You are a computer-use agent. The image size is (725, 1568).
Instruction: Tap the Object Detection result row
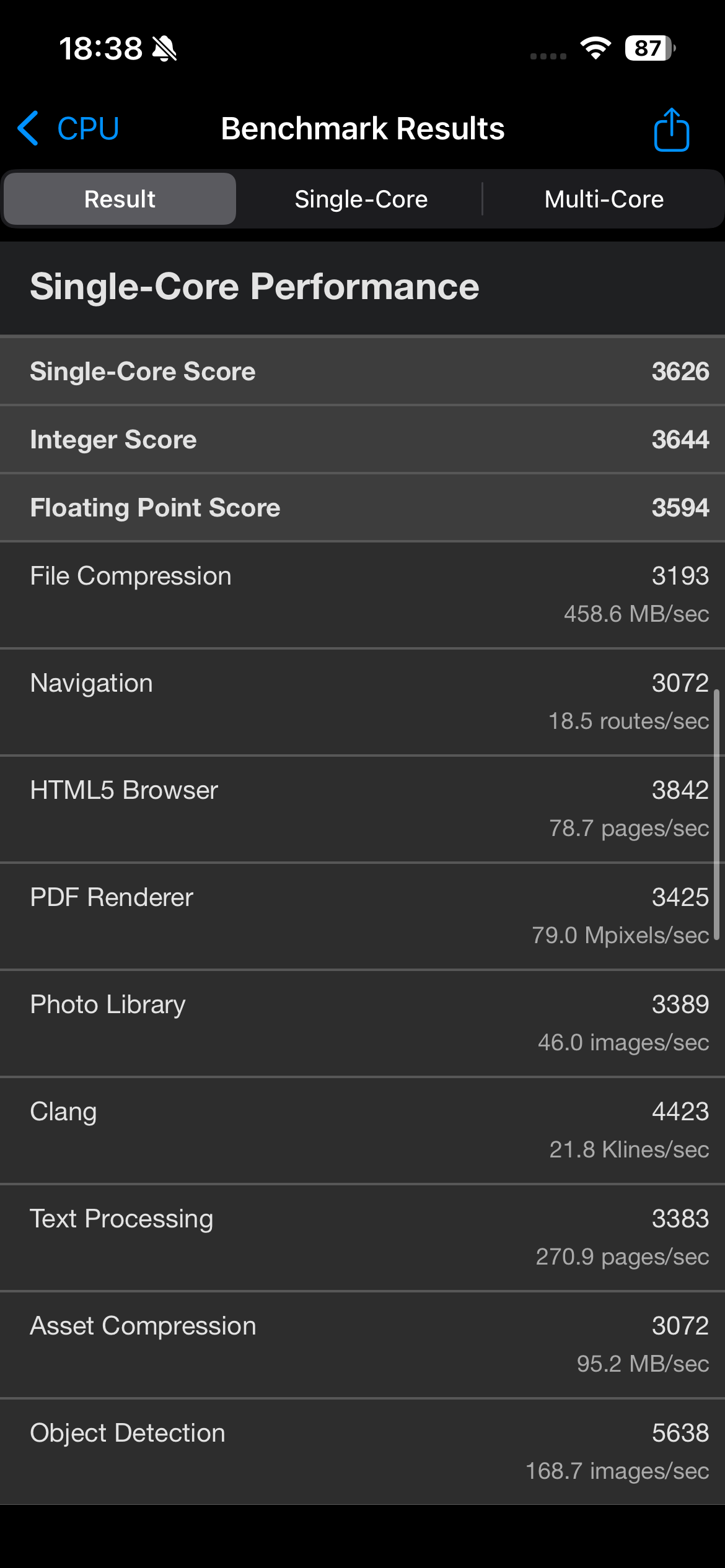pos(362,1451)
